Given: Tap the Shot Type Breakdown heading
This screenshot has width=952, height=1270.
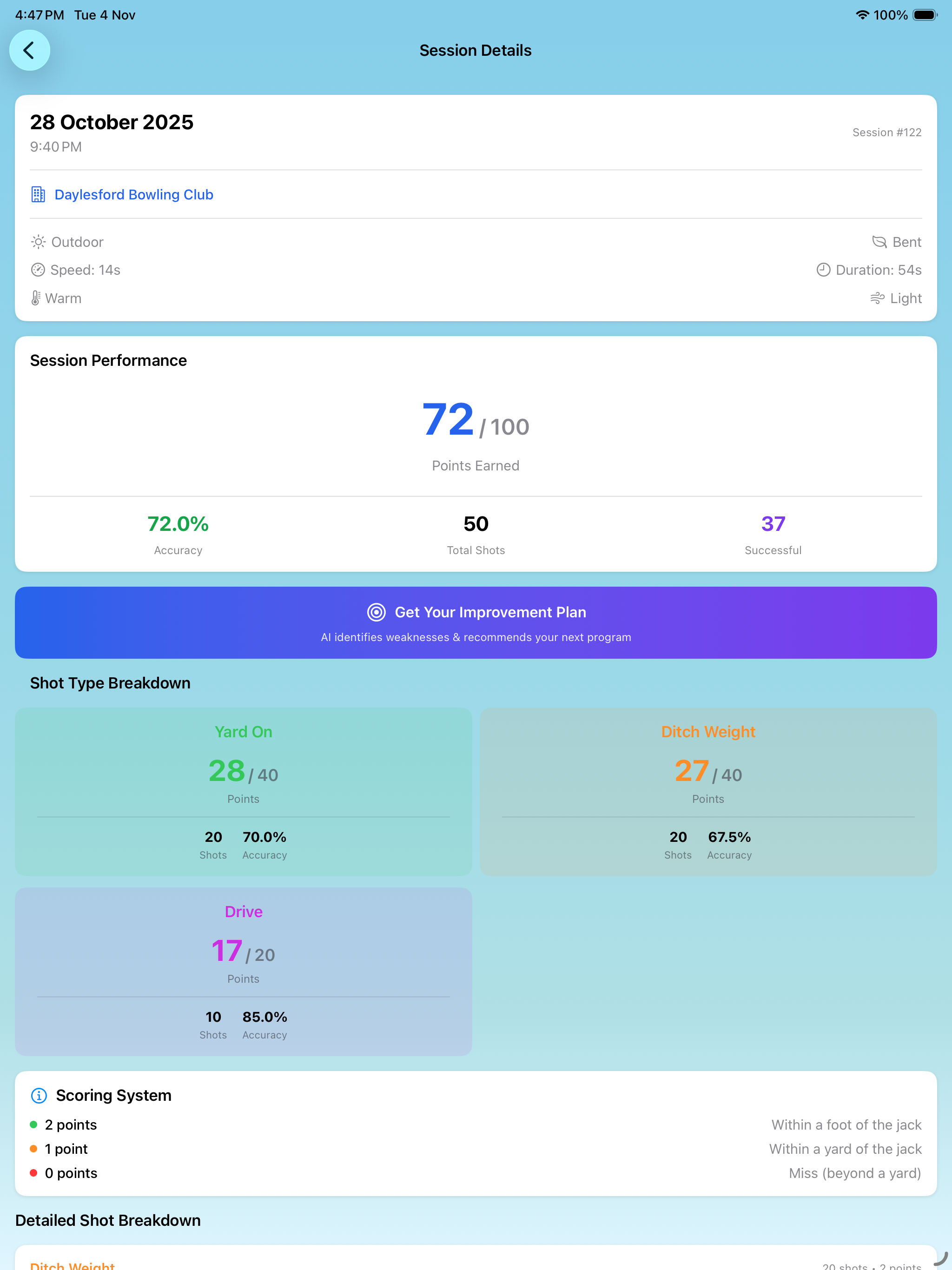Looking at the screenshot, I should 110,683.
